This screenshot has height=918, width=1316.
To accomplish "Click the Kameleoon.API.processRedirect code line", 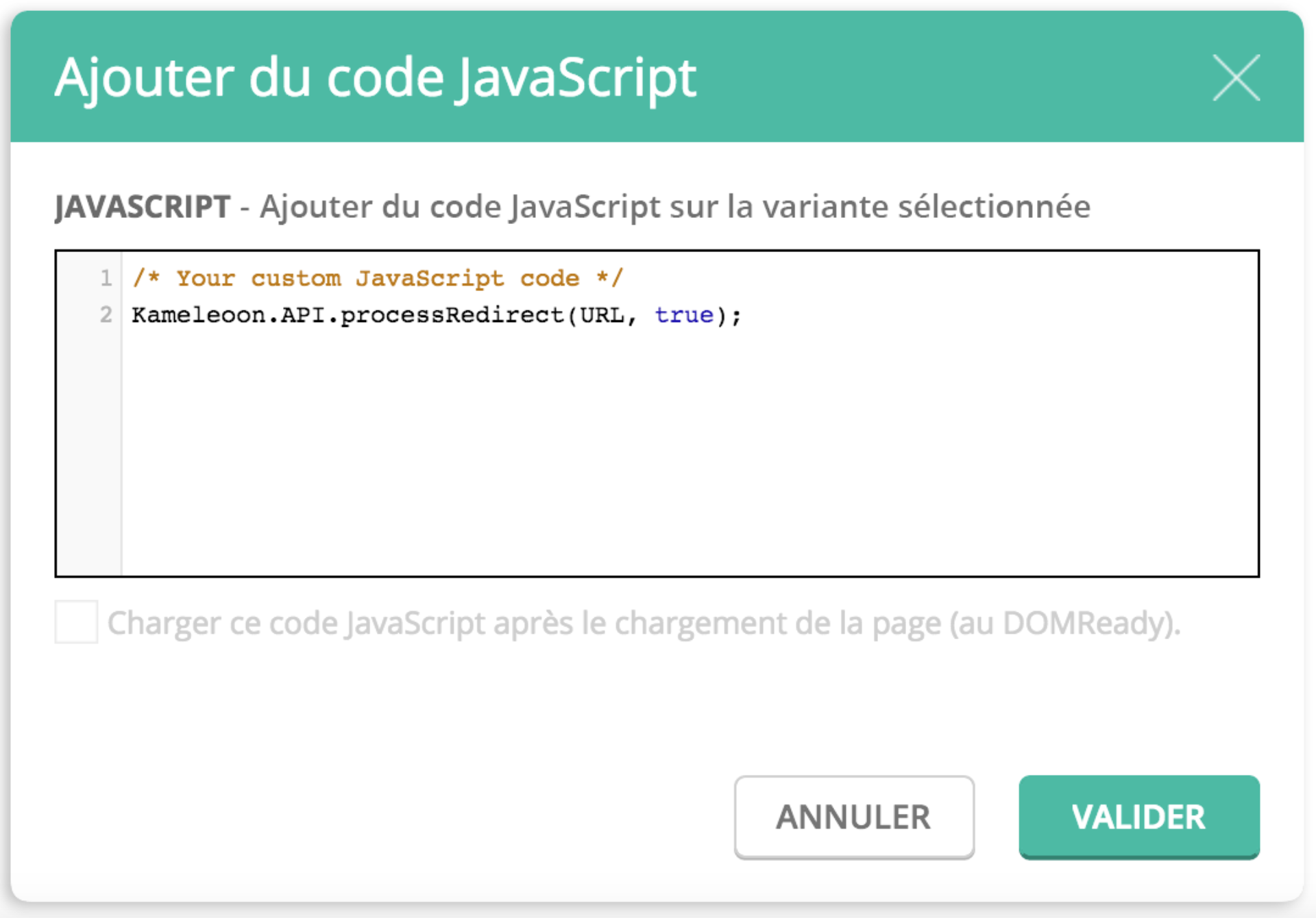I will 437,315.
